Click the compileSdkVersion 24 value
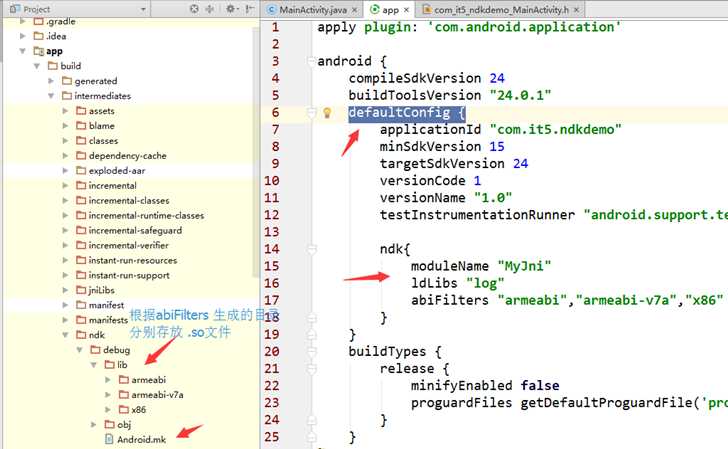728x449 pixels. [497, 78]
